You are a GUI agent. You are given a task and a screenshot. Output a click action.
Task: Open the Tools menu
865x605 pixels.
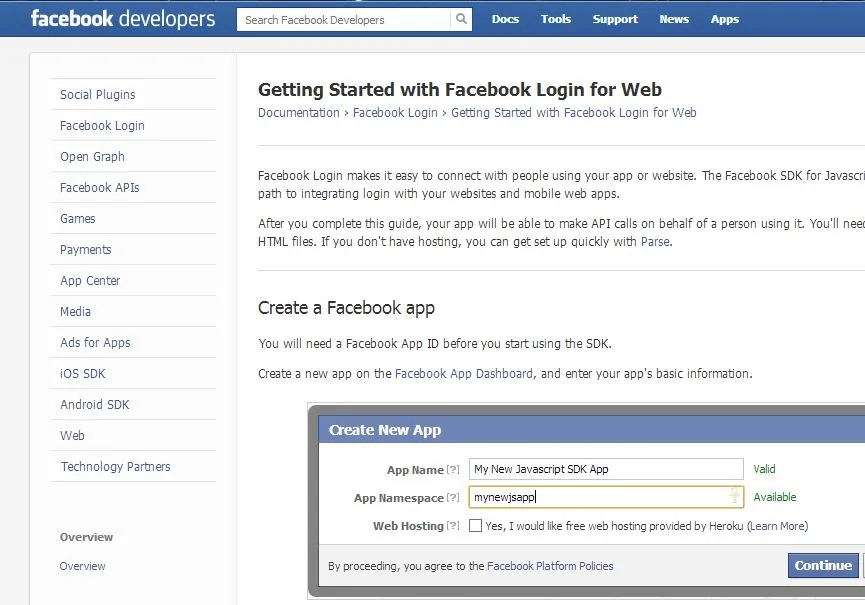click(556, 19)
